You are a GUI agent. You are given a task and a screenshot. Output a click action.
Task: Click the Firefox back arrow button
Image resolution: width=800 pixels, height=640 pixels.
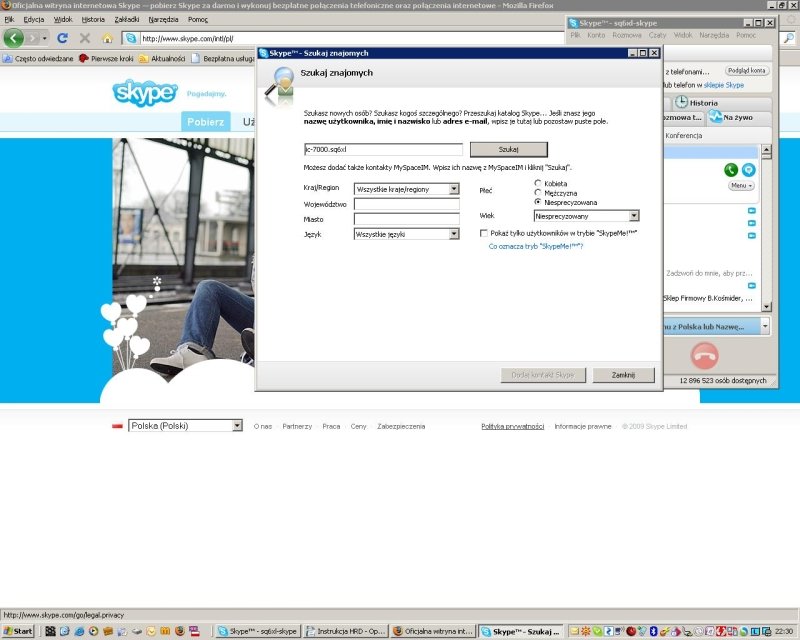tap(14, 38)
